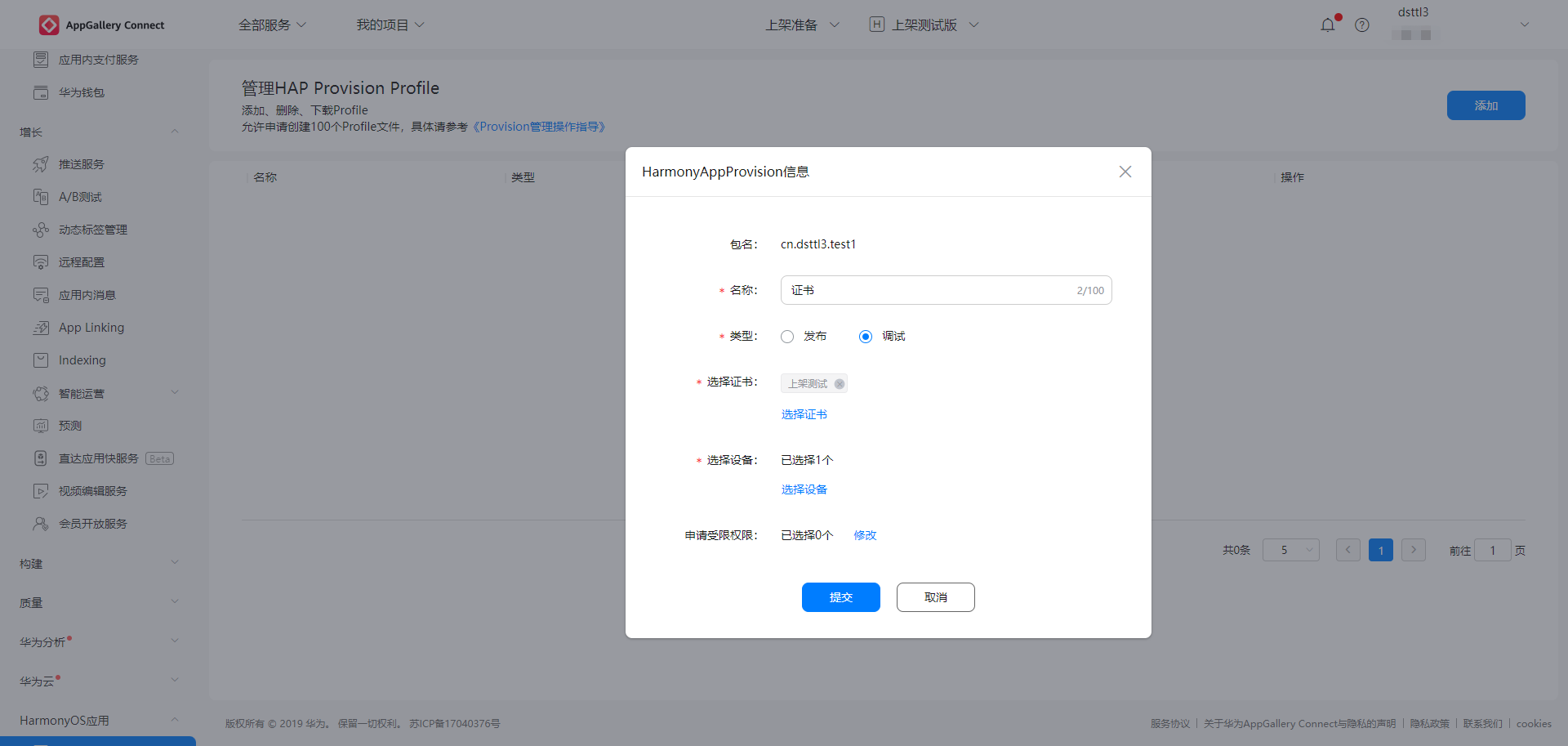Viewport: 1568px width, 746px height.
Task: Open 智能运营 sidebar icon
Action: [41, 393]
